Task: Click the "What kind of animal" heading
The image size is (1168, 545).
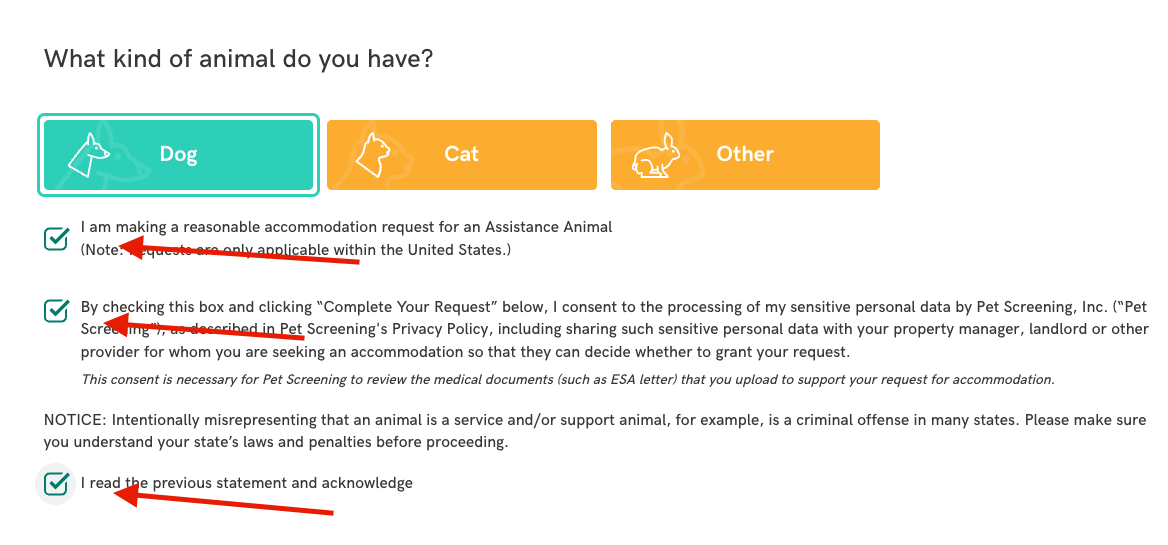Action: [x=238, y=59]
